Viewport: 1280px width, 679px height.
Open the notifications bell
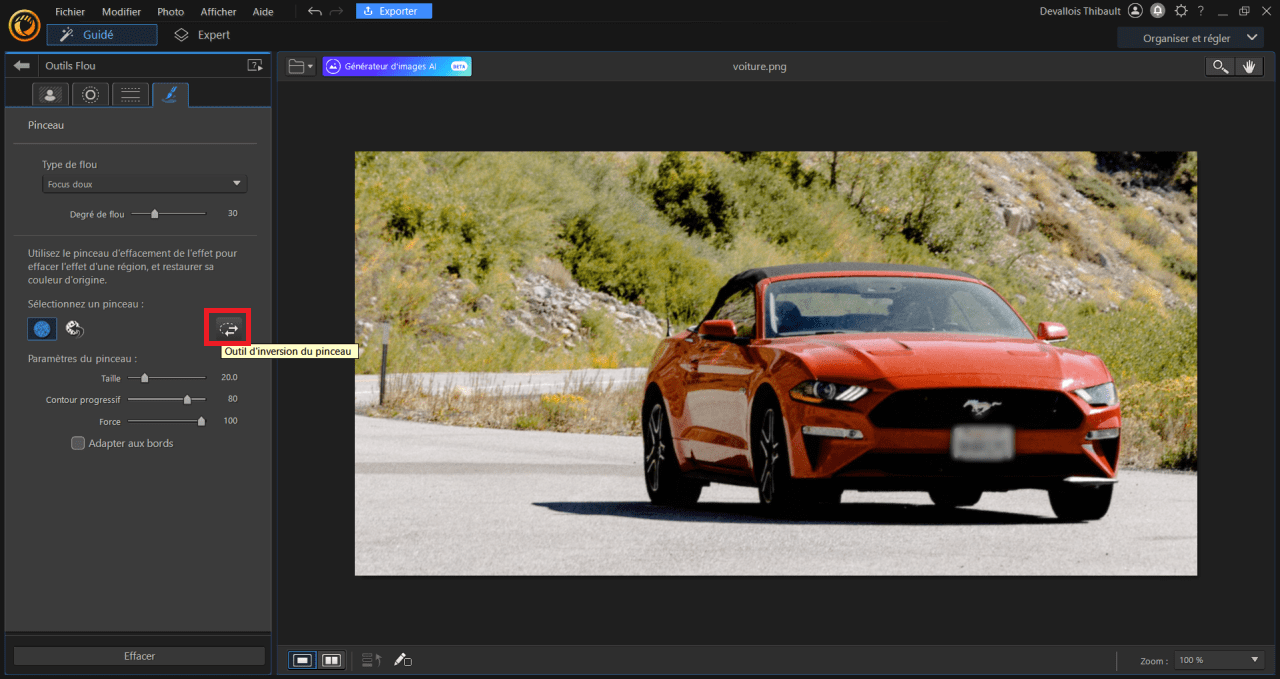(x=1158, y=11)
